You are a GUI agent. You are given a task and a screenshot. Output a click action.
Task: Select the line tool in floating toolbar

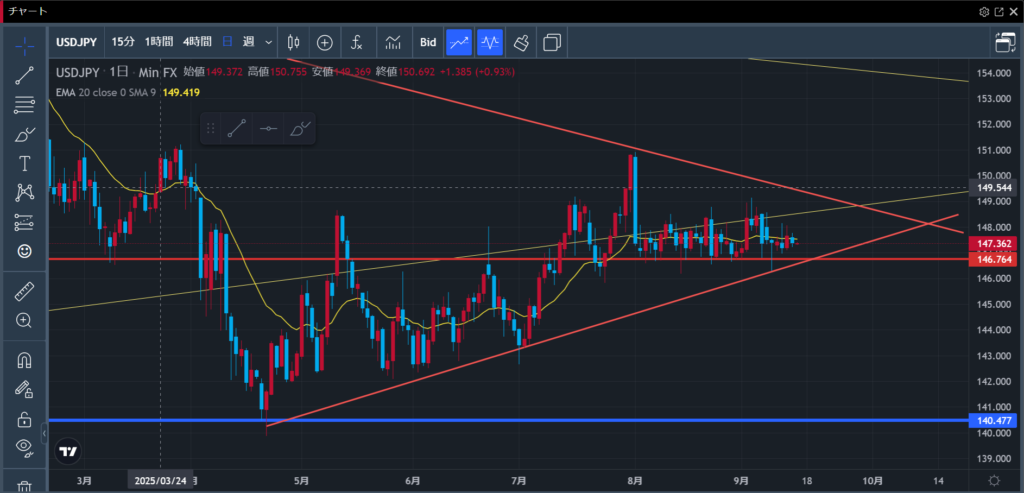click(237, 128)
